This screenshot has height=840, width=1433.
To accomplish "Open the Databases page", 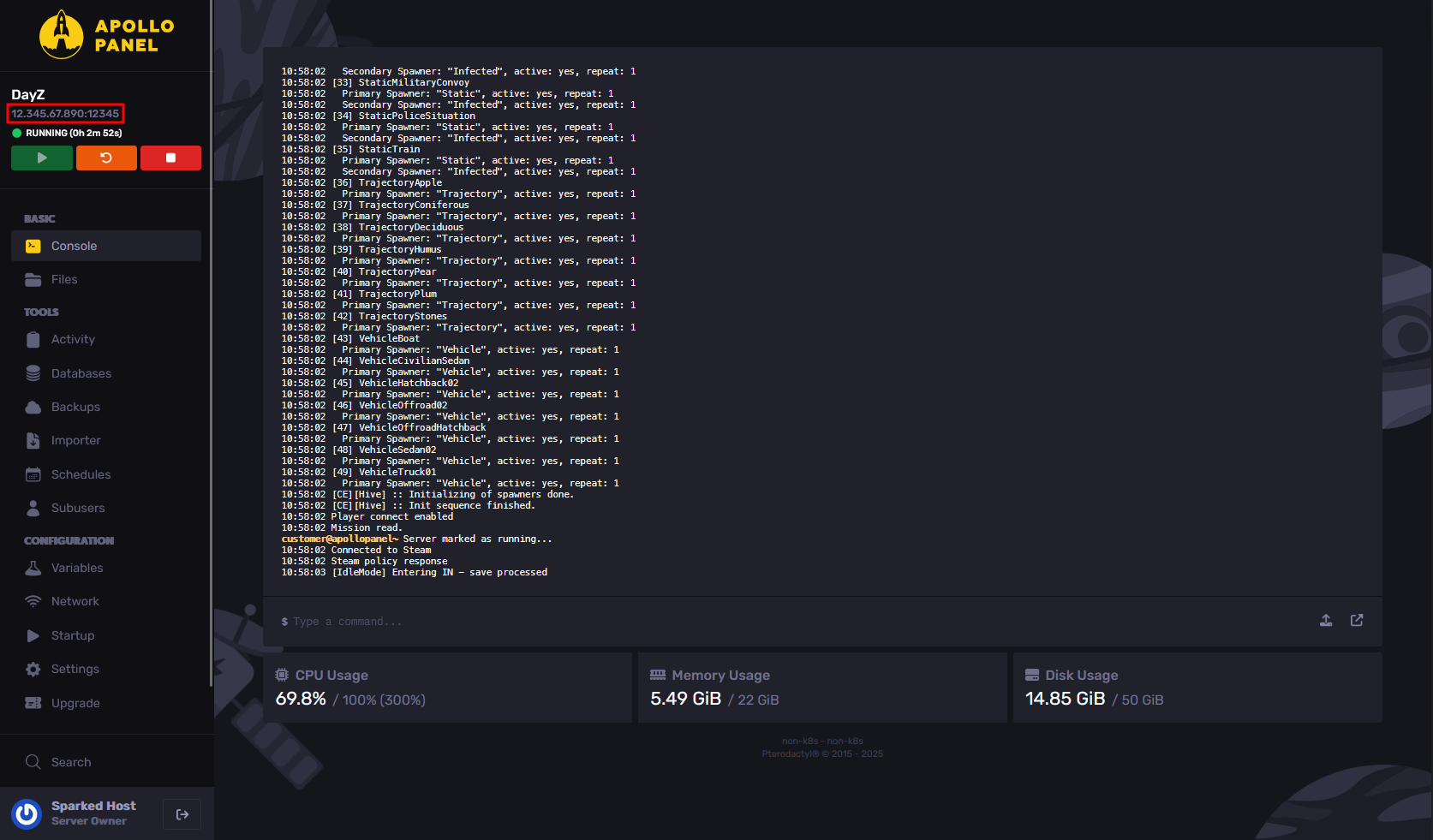I will click(x=106, y=373).
